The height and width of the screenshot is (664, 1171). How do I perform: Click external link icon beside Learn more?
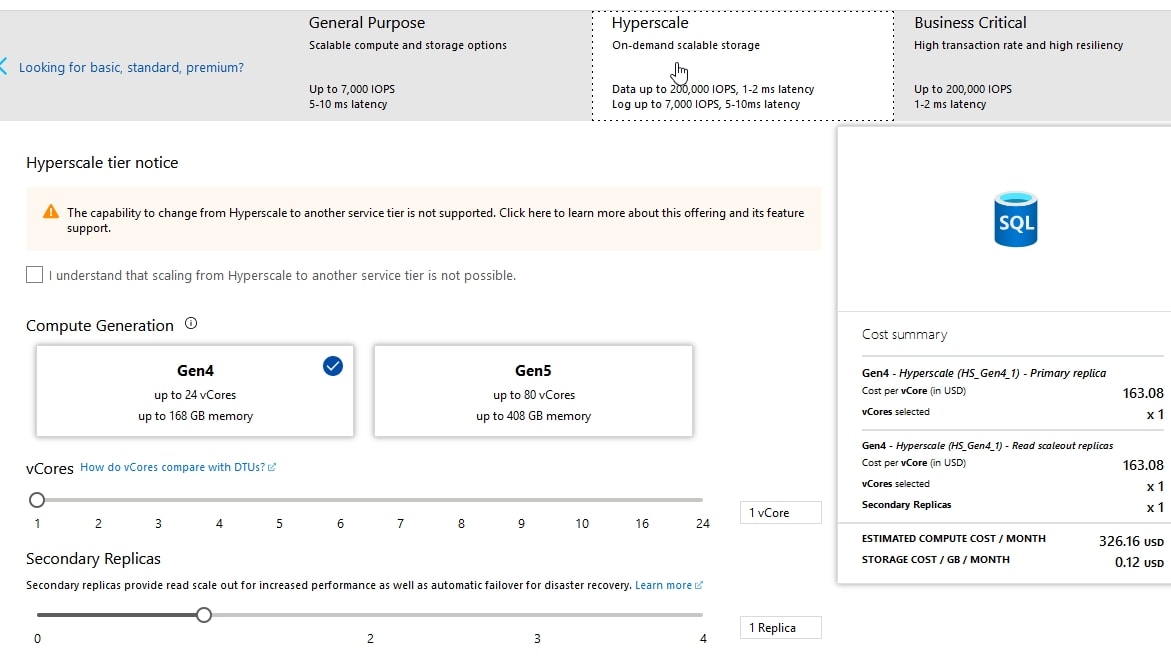tap(699, 586)
